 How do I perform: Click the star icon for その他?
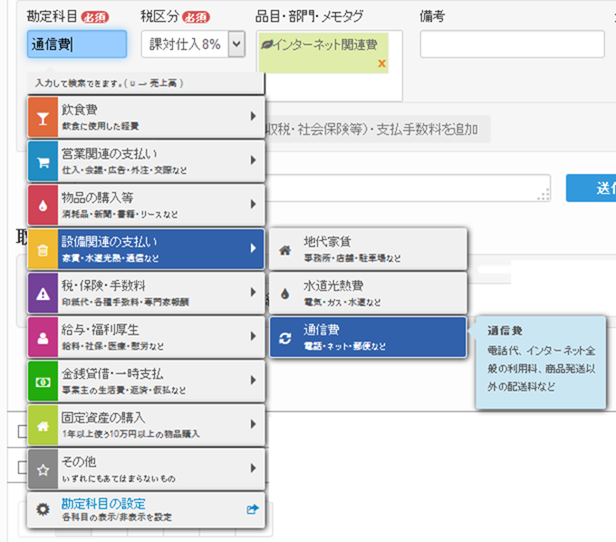coord(42,468)
